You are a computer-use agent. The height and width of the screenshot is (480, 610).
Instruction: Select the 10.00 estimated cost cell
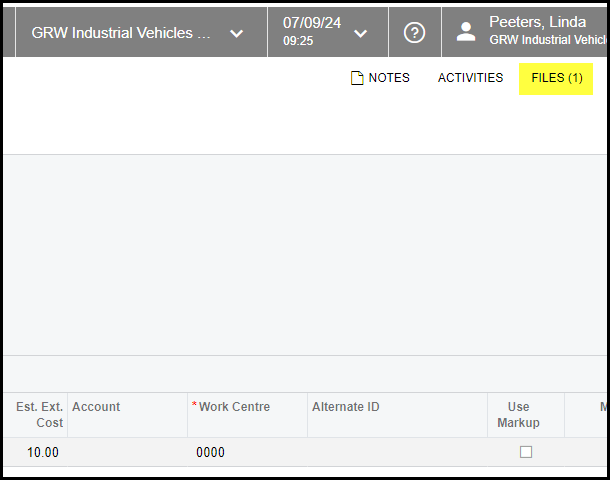point(42,452)
